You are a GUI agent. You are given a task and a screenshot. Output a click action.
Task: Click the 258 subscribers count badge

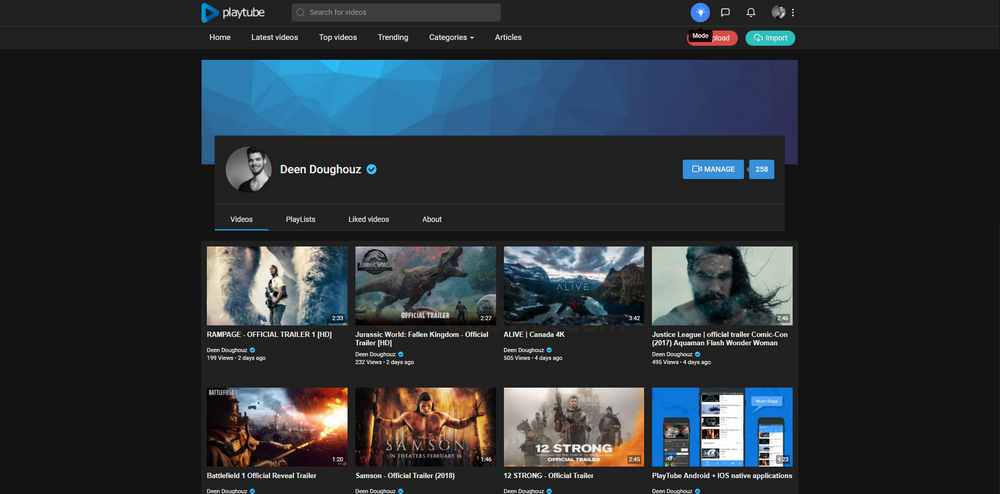pyautogui.click(x=761, y=170)
